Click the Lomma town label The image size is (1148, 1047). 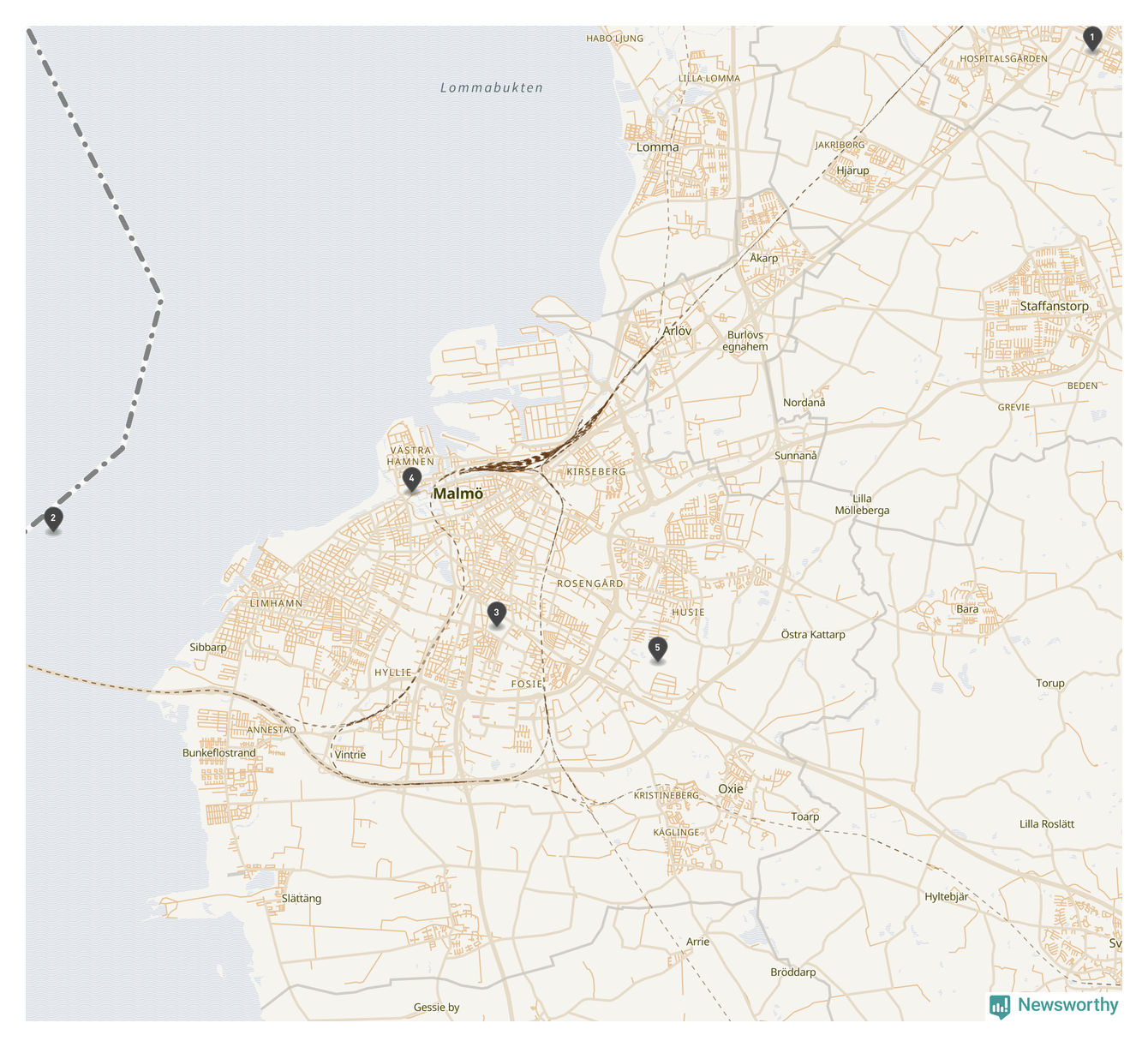(657, 147)
